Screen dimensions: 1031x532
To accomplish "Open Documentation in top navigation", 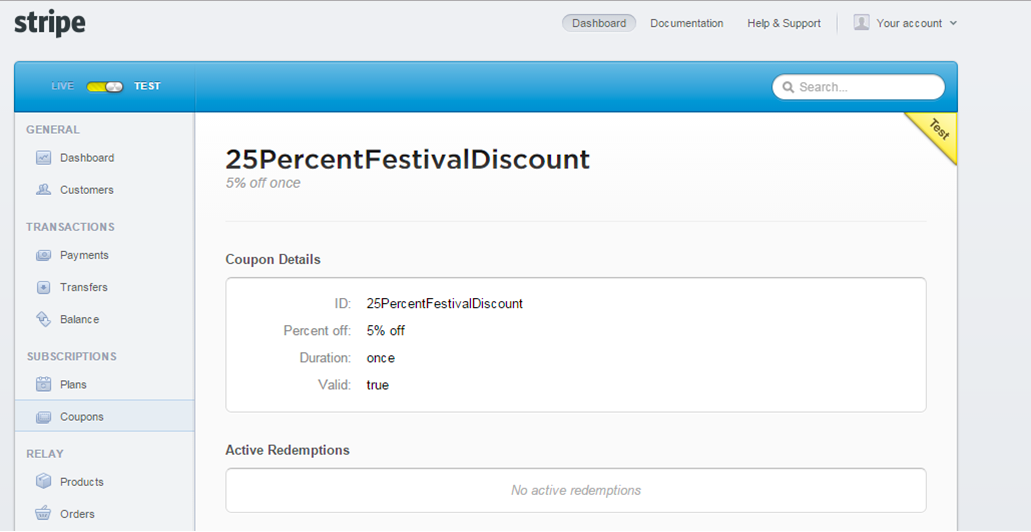I will (x=686, y=23).
